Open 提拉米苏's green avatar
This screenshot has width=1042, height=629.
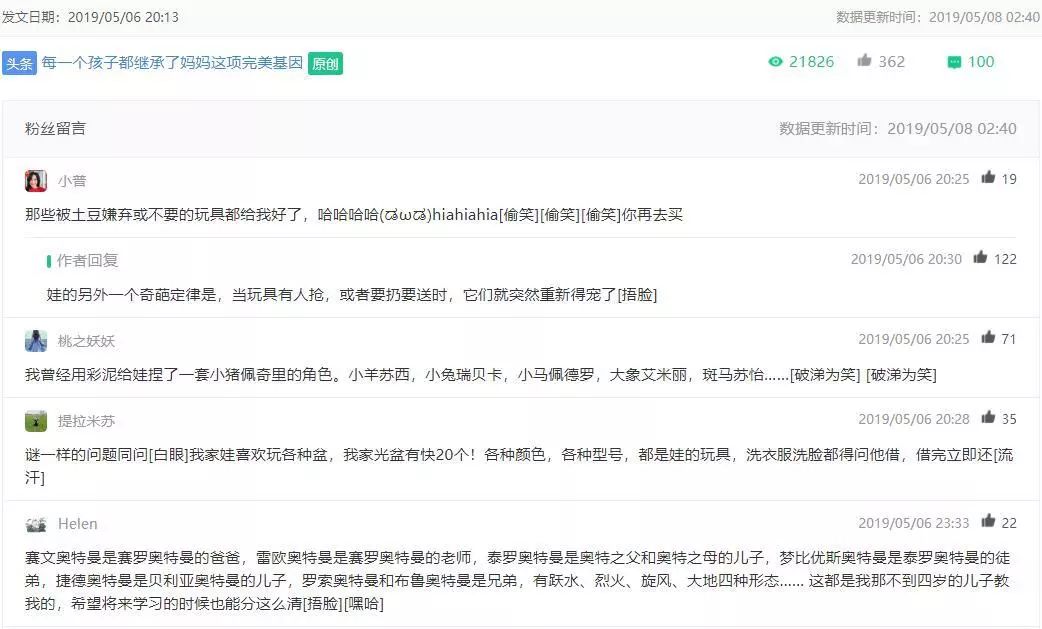pos(36,421)
